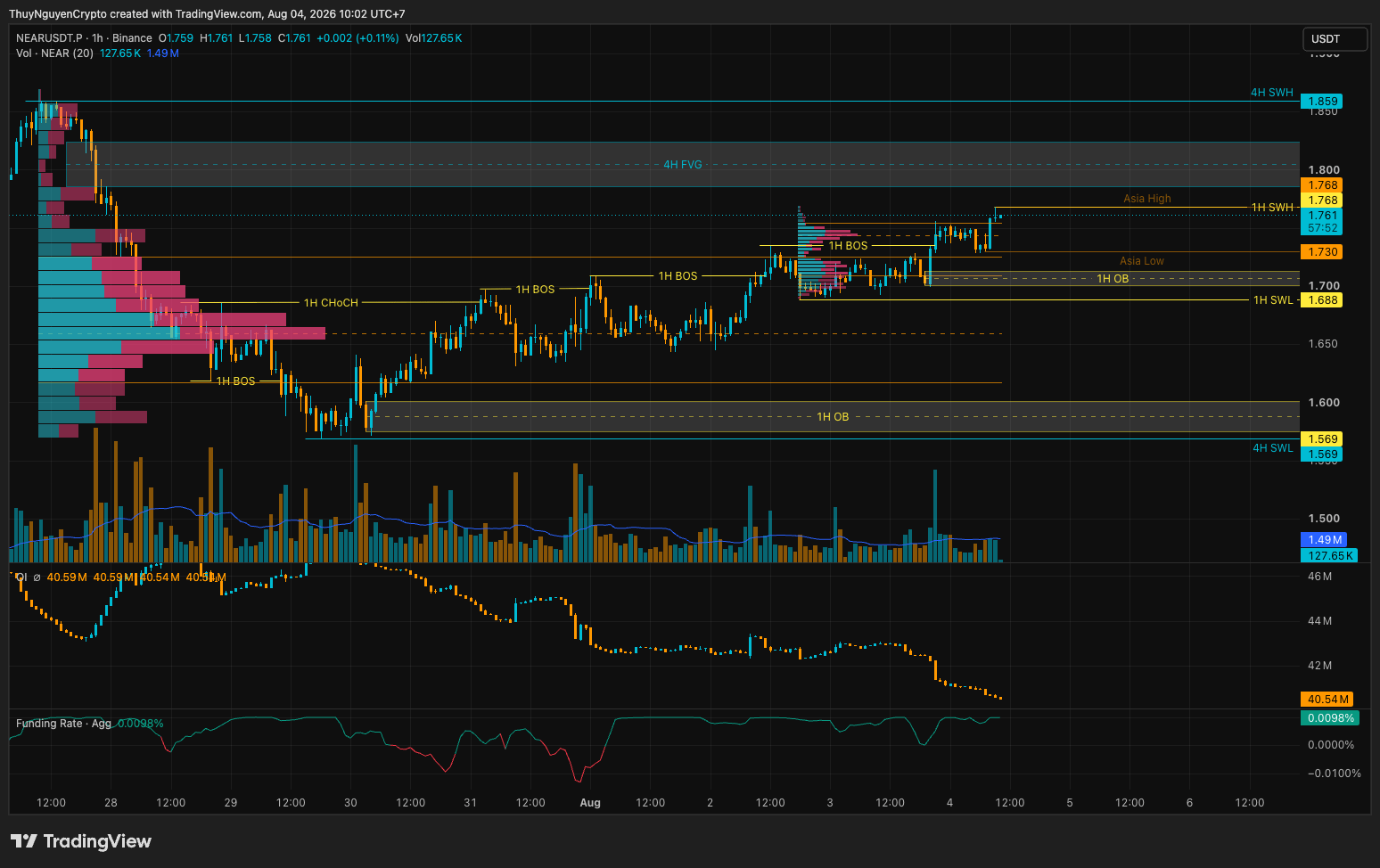Viewport: 1380px width, 868px height.
Task: Click the 42M open interest axis value
Action: (x=1319, y=666)
